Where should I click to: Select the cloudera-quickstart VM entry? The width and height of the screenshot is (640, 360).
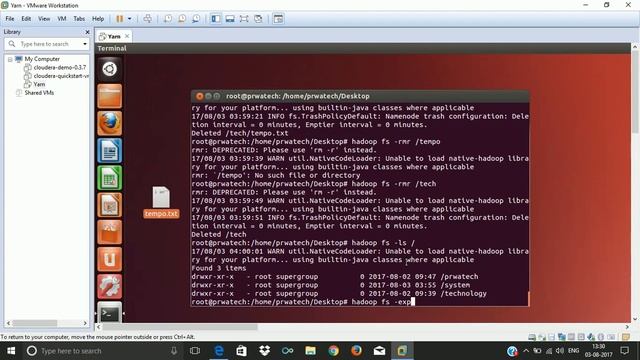pos(60,76)
